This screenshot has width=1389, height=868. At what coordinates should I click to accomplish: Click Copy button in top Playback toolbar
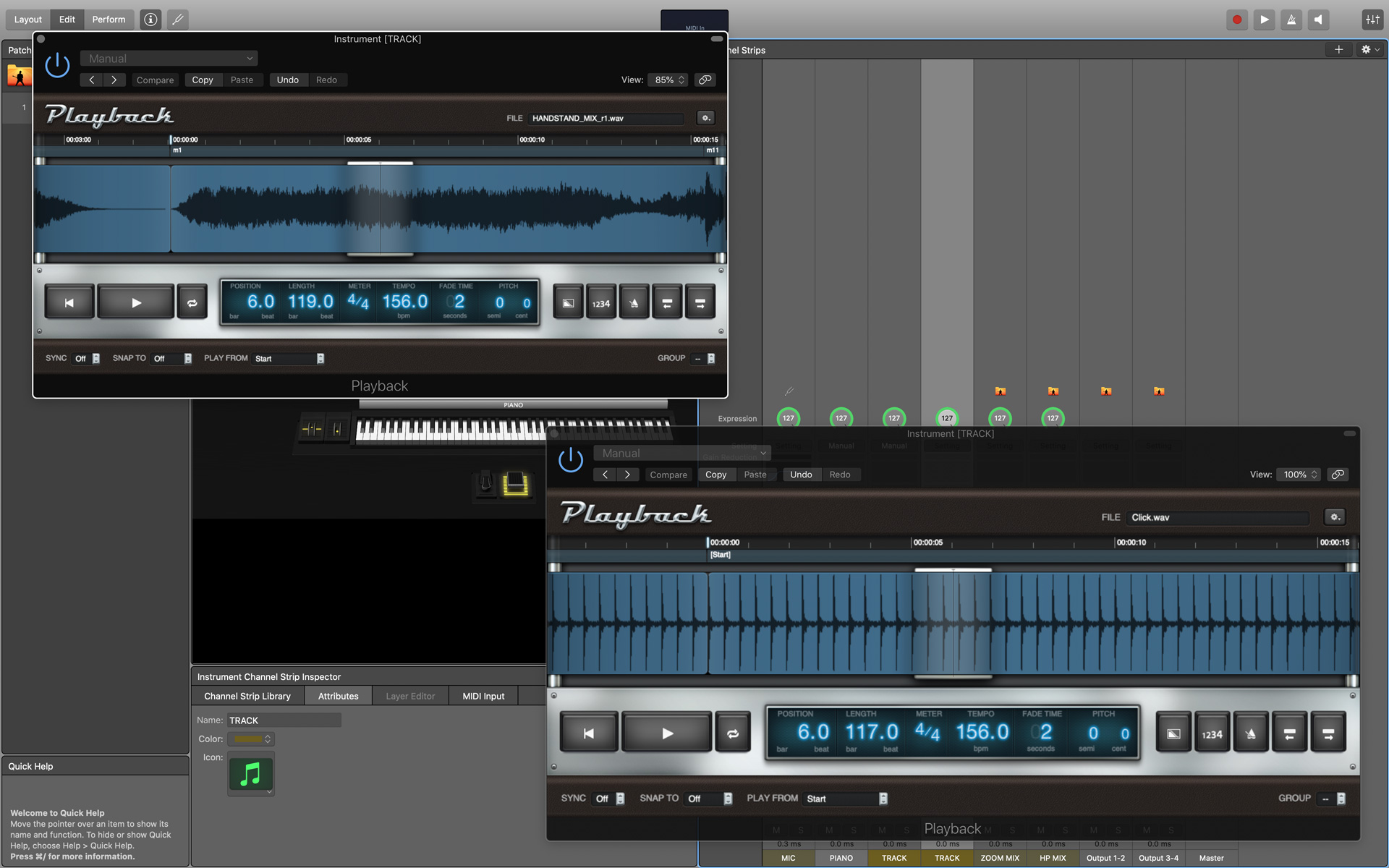tap(203, 79)
